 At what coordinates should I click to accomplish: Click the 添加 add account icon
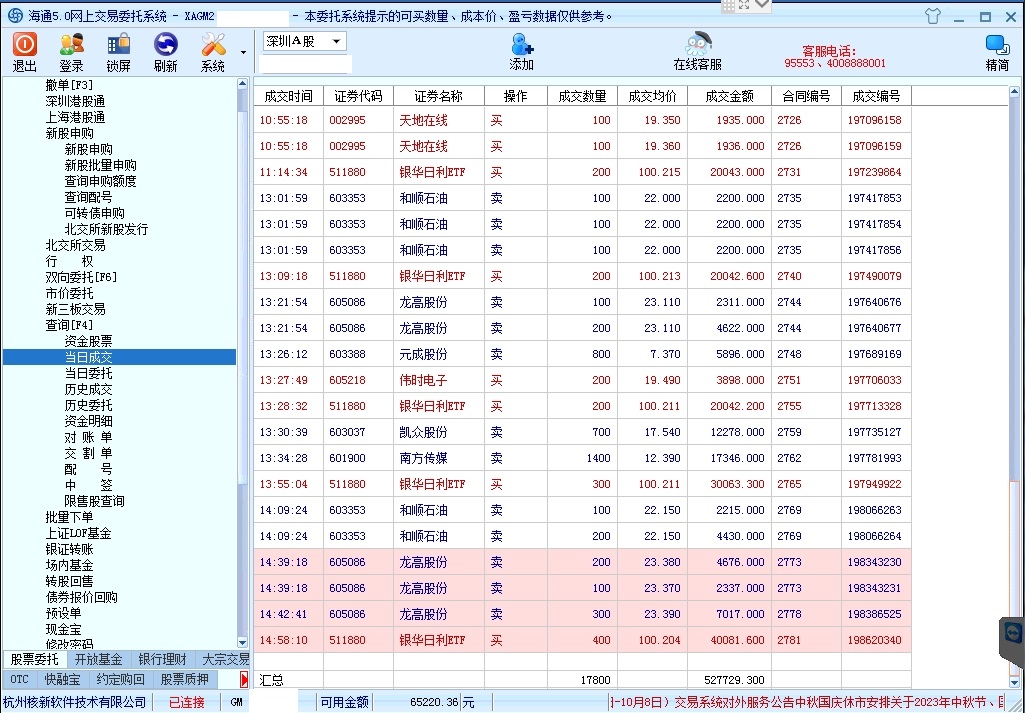pos(521,51)
